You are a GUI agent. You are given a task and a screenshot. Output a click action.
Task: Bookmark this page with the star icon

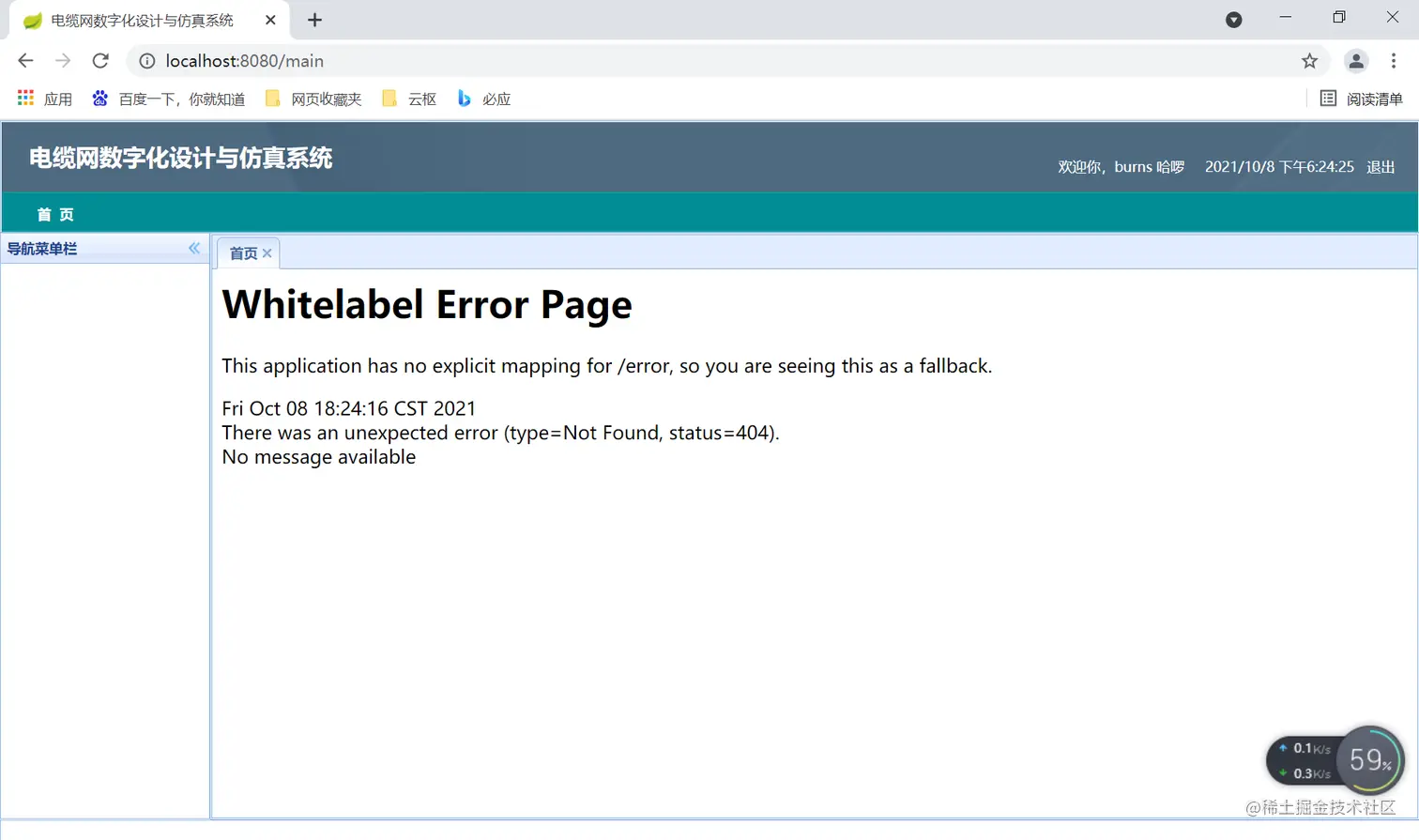click(1309, 61)
